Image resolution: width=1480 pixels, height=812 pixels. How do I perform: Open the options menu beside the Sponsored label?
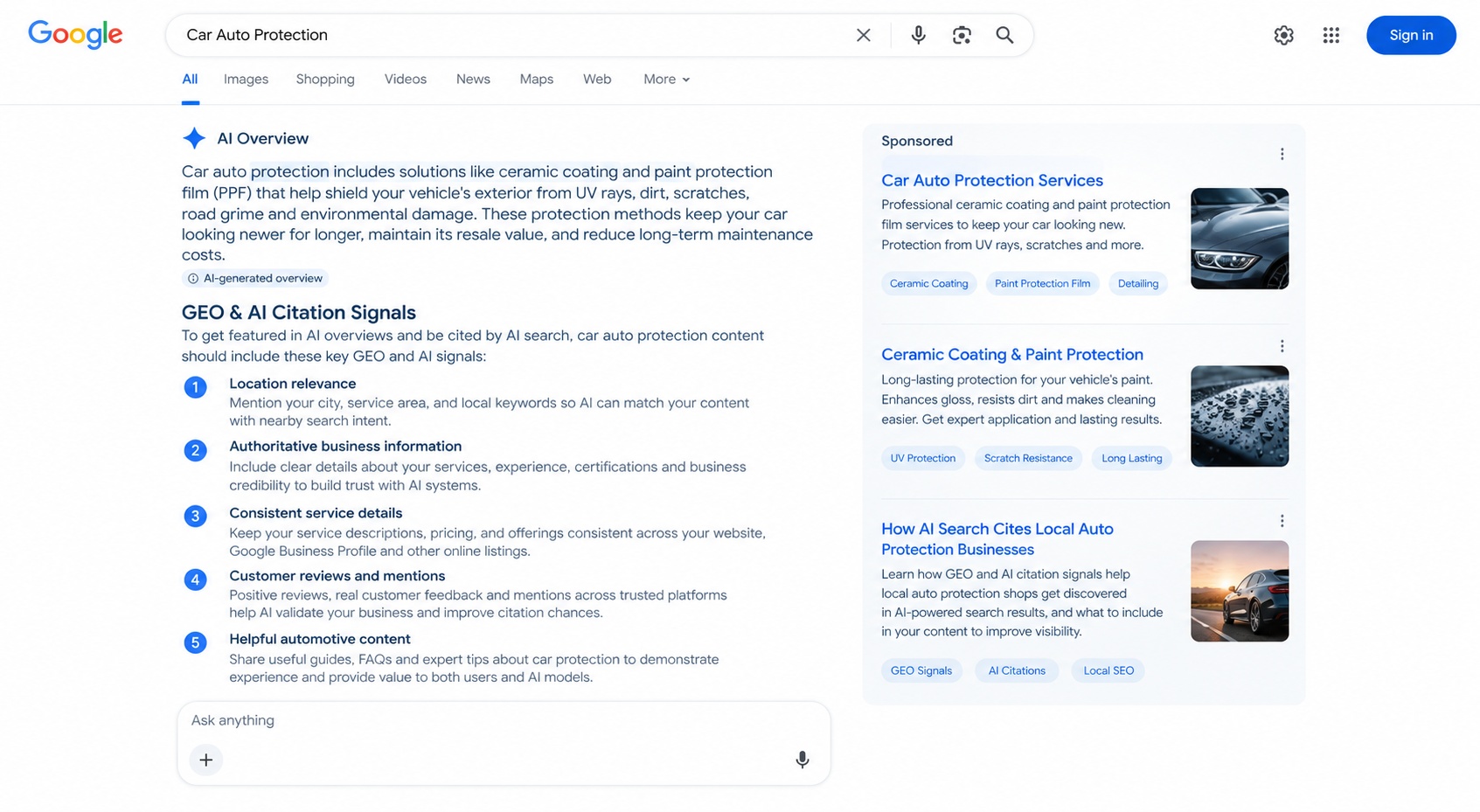pos(1282,154)
